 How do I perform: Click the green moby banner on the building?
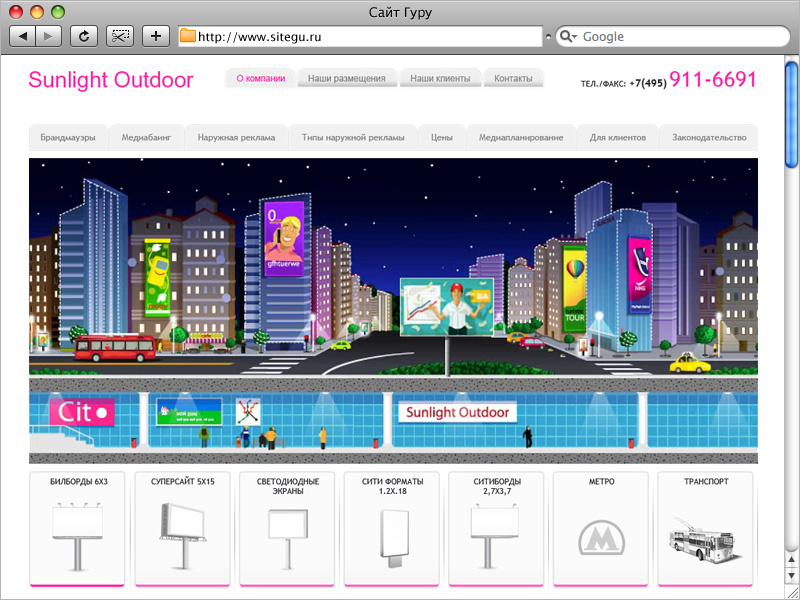(x=157, y=278)
